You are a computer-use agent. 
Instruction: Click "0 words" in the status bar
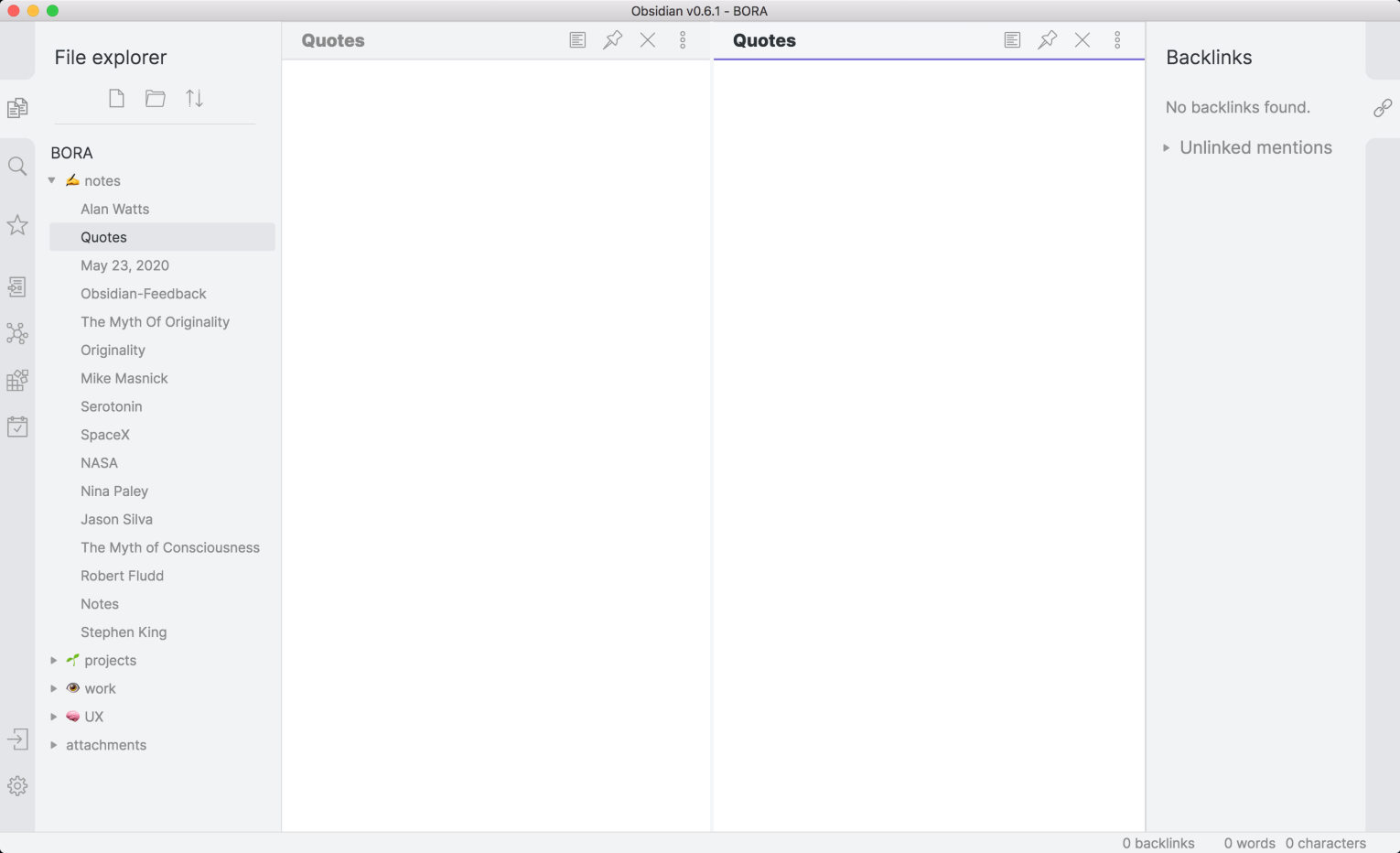tap(1249, 843)
